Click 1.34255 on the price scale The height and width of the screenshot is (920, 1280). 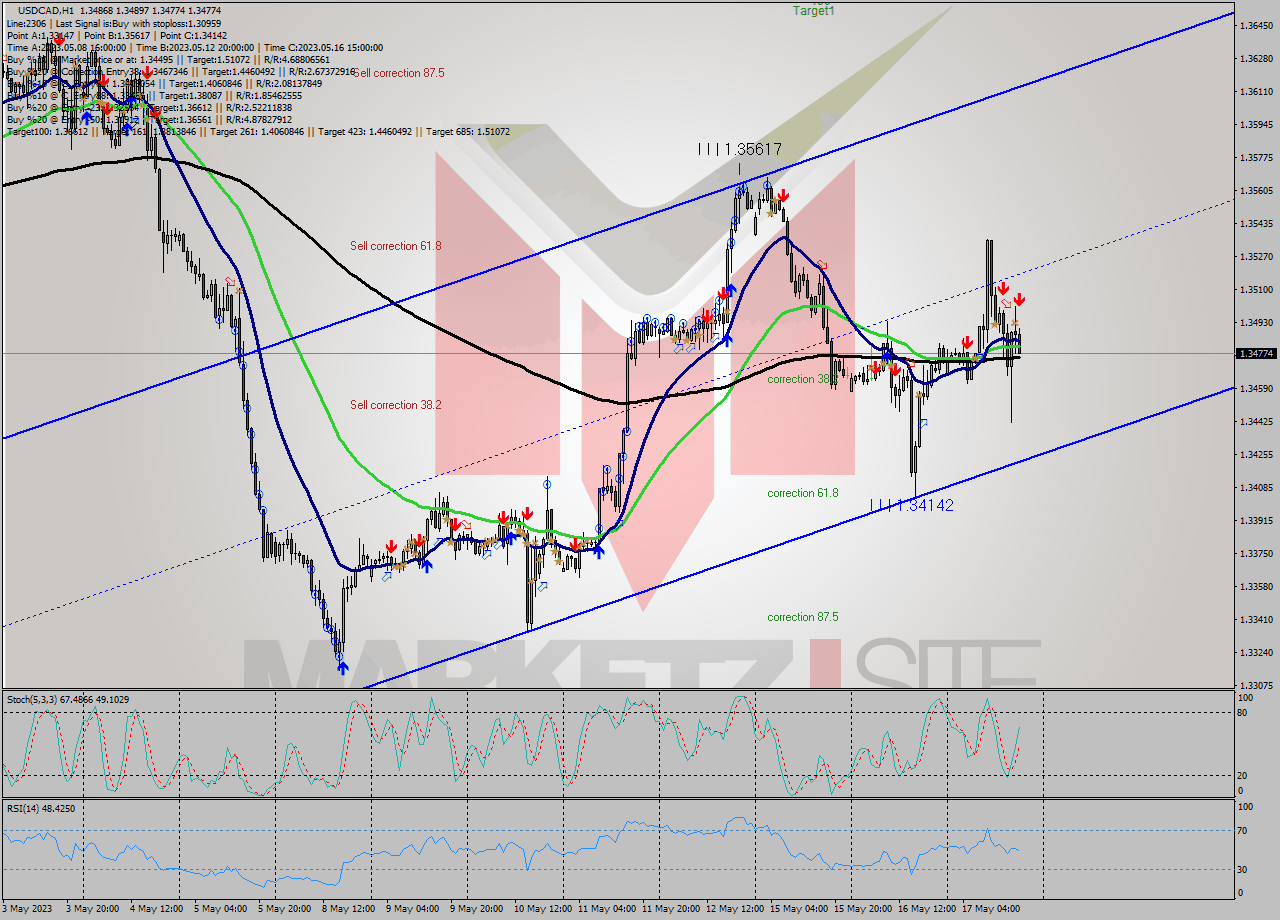point(1256,454)
